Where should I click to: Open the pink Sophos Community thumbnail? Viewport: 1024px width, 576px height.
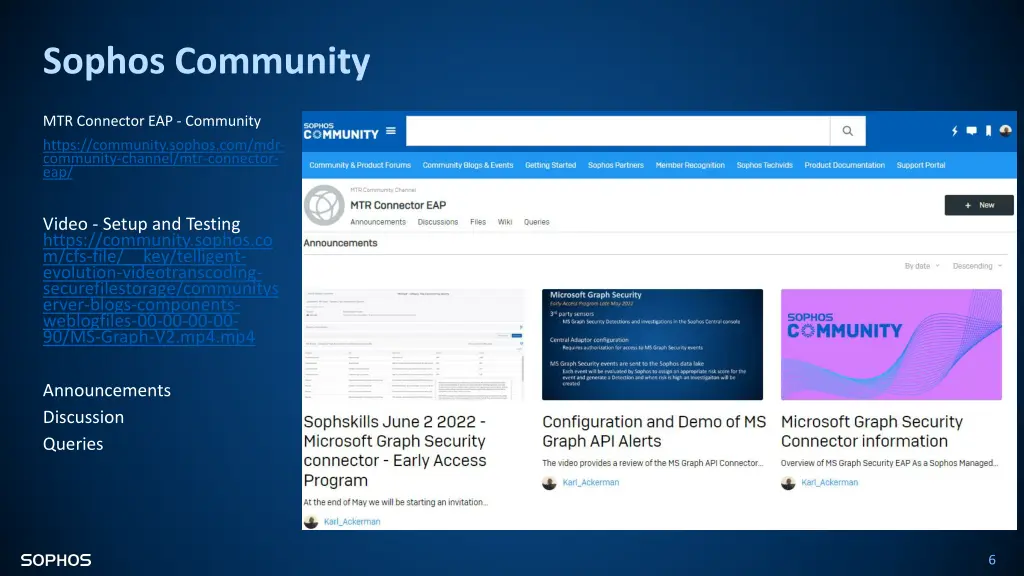tap(891, 344)
